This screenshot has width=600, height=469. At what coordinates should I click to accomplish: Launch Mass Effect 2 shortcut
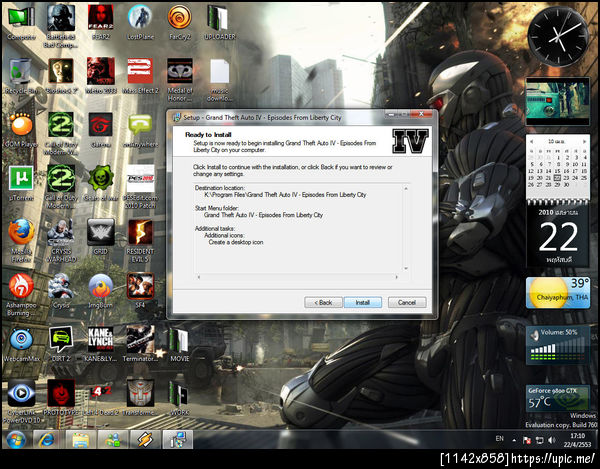pos(140,77)
